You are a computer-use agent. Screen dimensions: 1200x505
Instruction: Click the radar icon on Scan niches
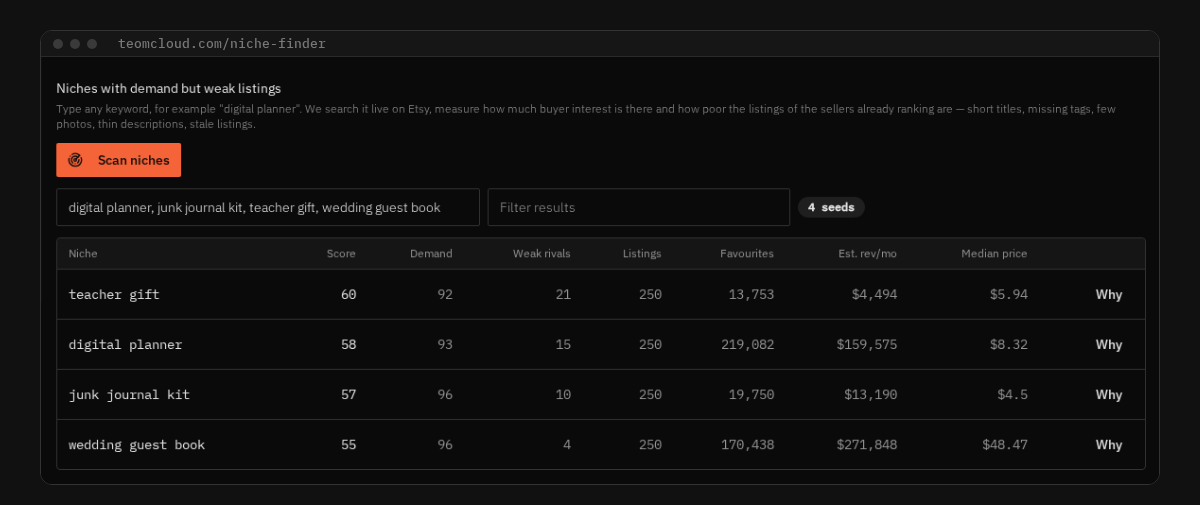tap(75, 160)
